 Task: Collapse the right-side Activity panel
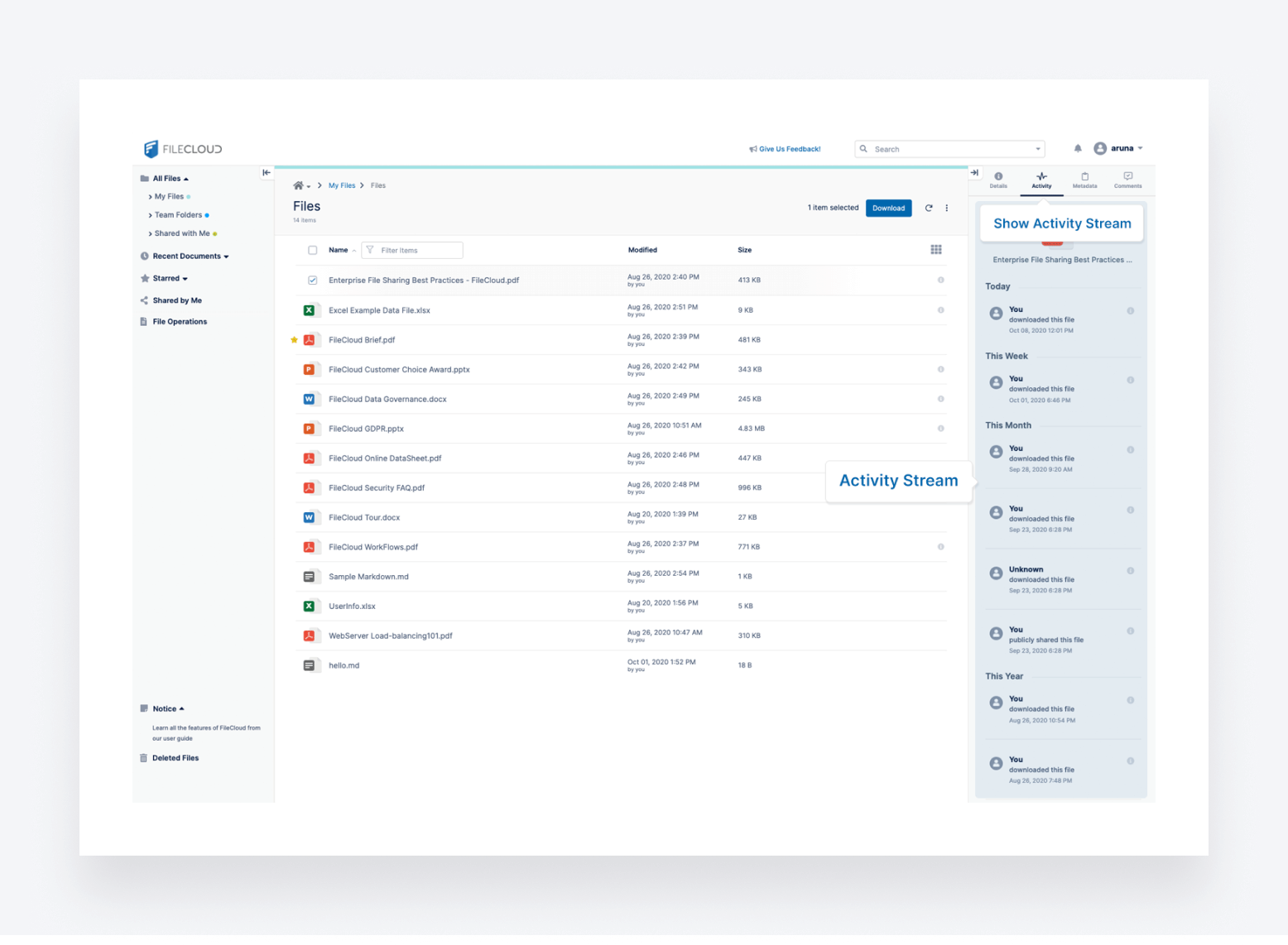975,172
